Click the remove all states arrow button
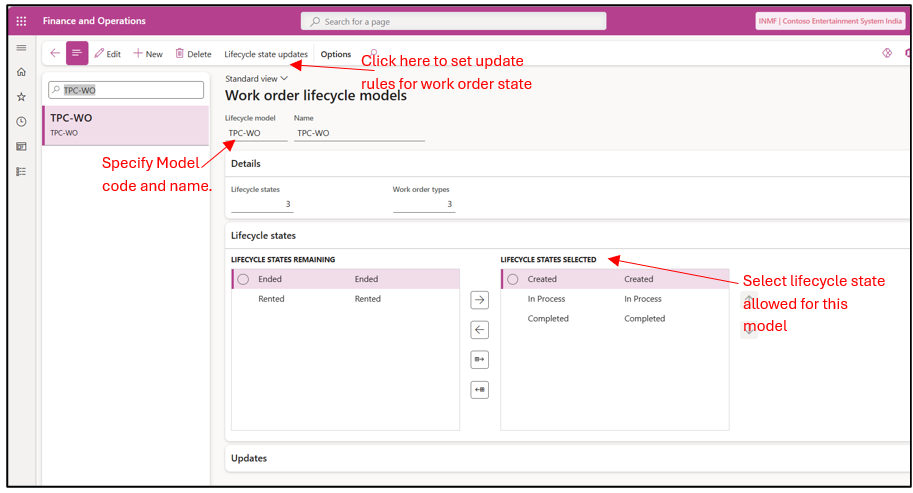The image size is (913, 493). click(479, 389)
